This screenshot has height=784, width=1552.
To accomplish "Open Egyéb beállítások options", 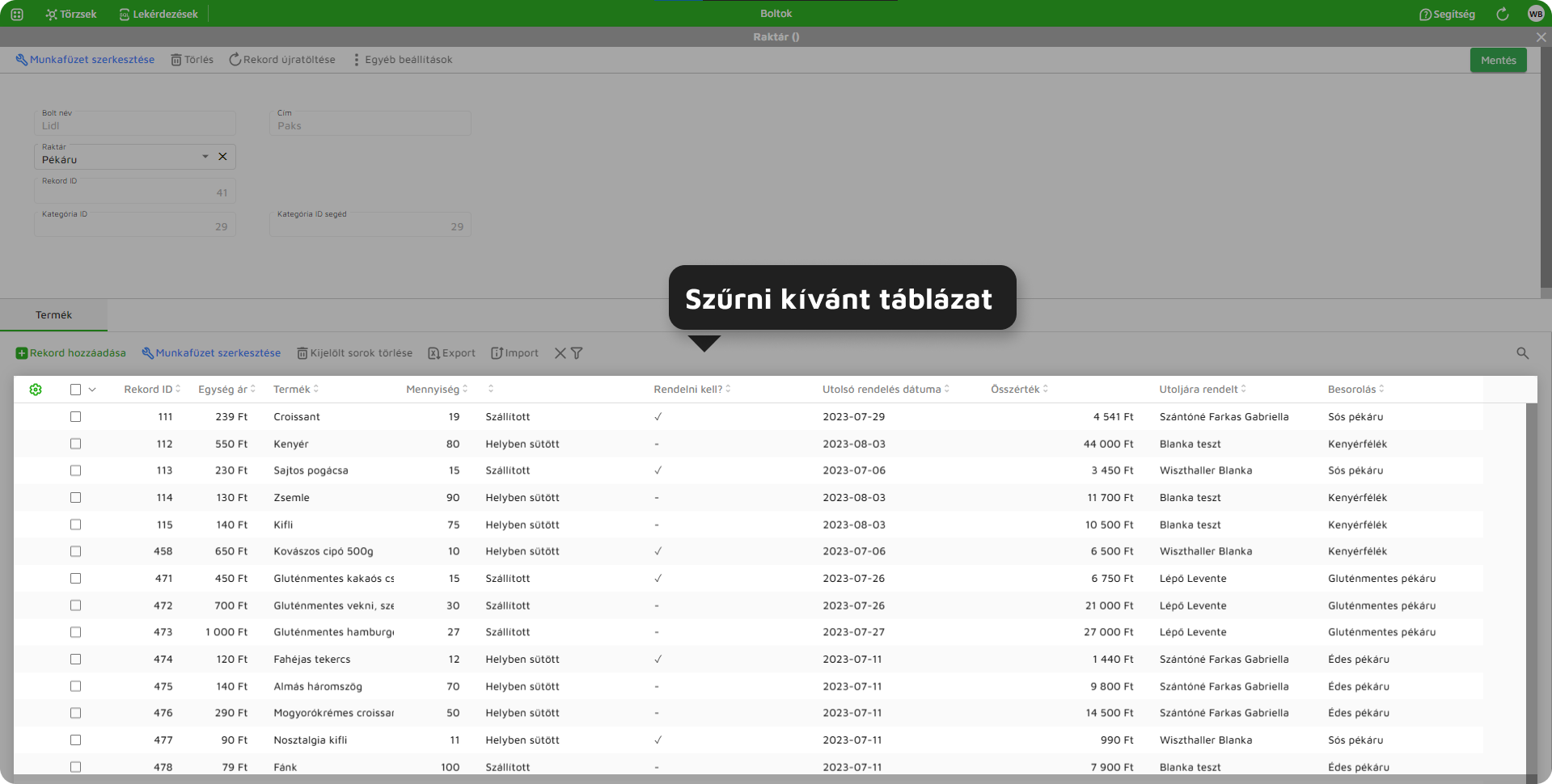I will 402,60.
